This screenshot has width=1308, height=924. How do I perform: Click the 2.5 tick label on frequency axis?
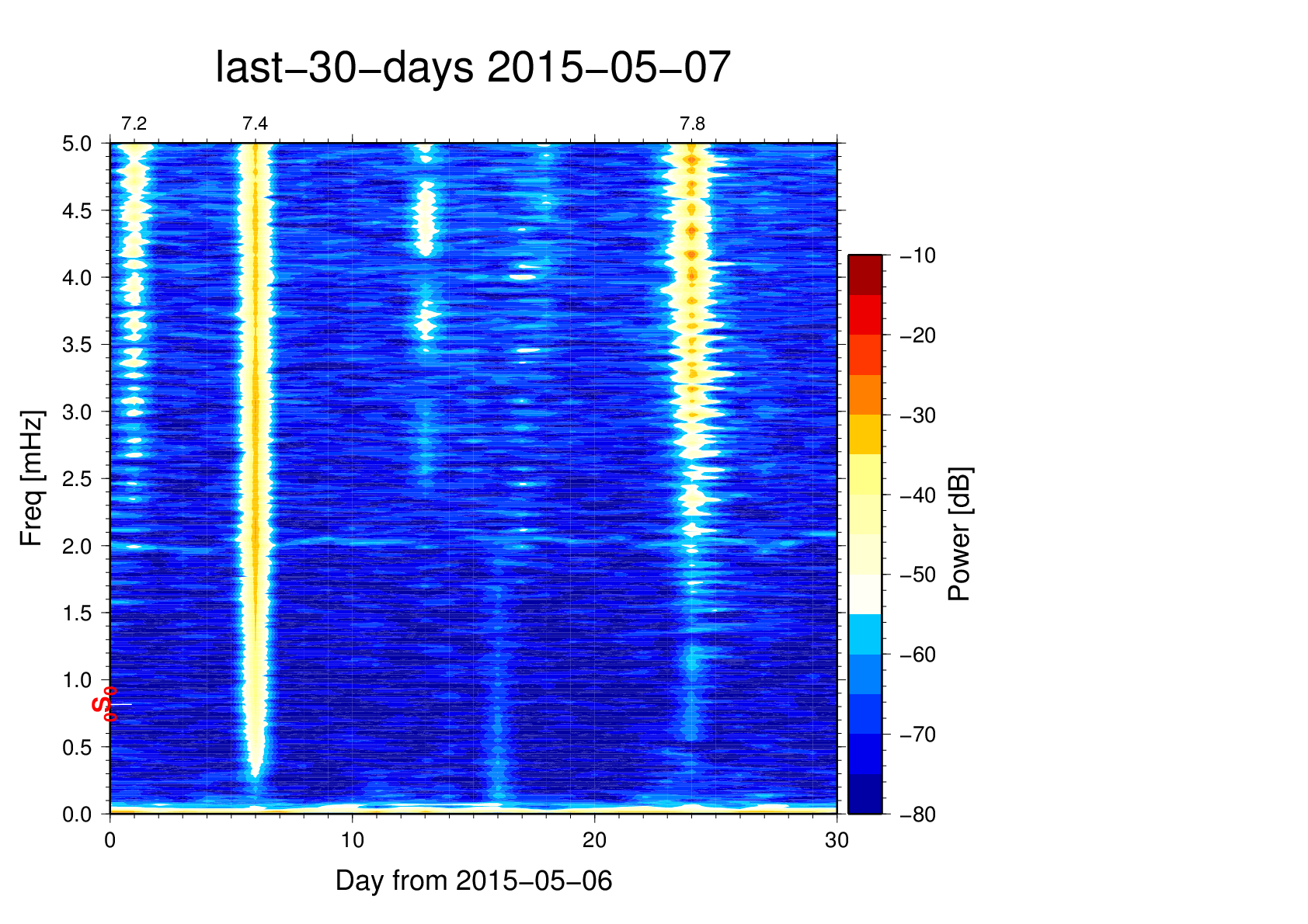pyautogui.click(x=77, y=479)
